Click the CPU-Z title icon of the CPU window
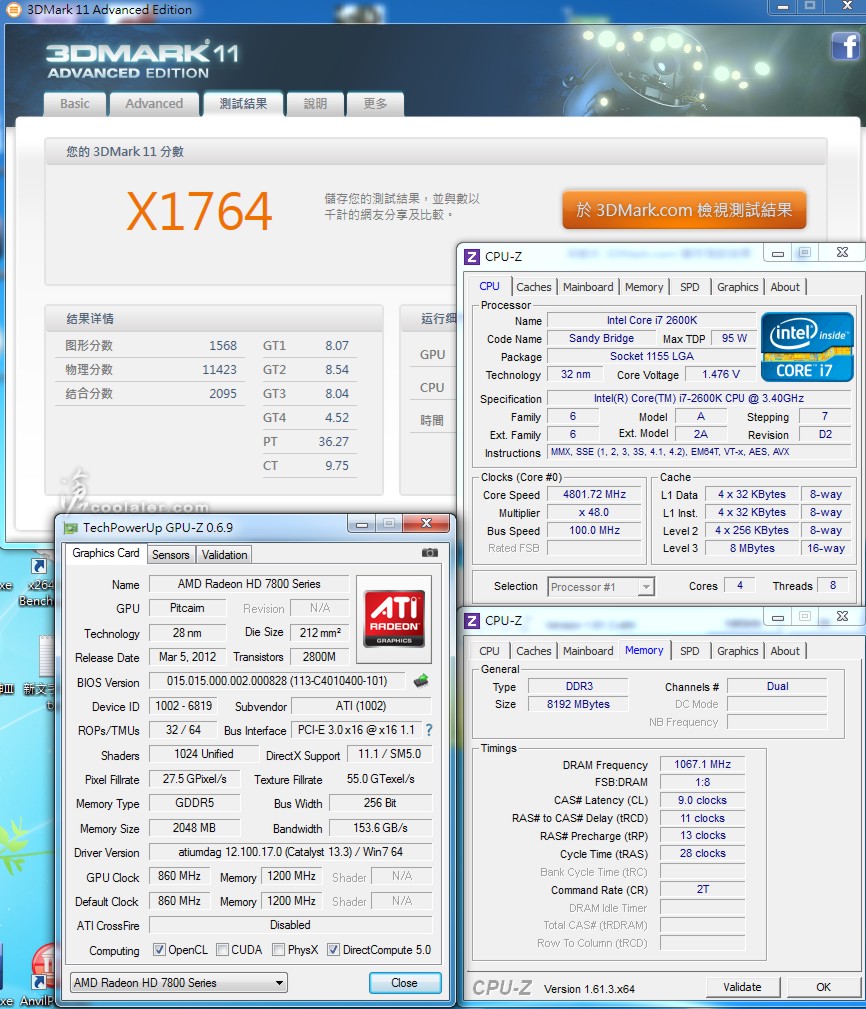This screenshot has width=866, height=1009. tap(472, 257)
